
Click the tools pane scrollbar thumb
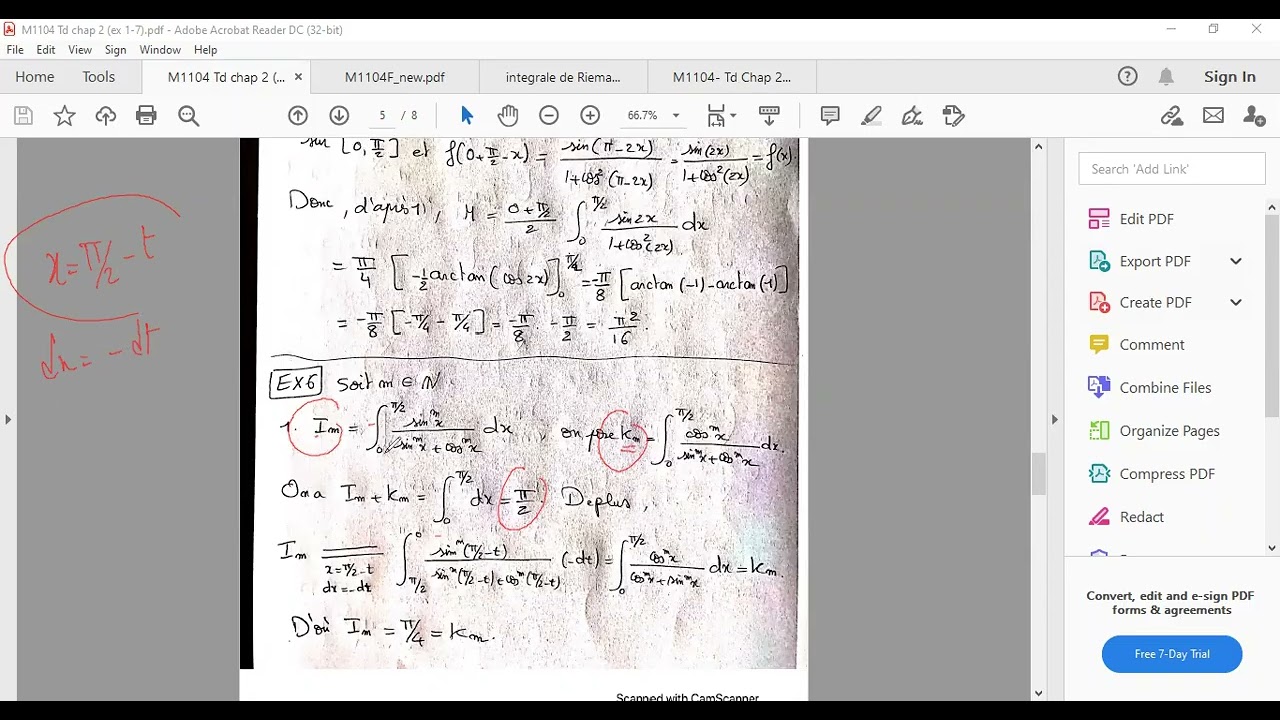coord(1272,315)
